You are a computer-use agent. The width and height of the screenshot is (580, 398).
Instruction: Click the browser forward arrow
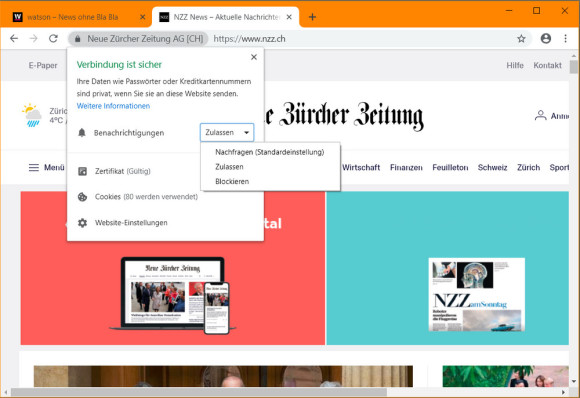coord(34,38)
